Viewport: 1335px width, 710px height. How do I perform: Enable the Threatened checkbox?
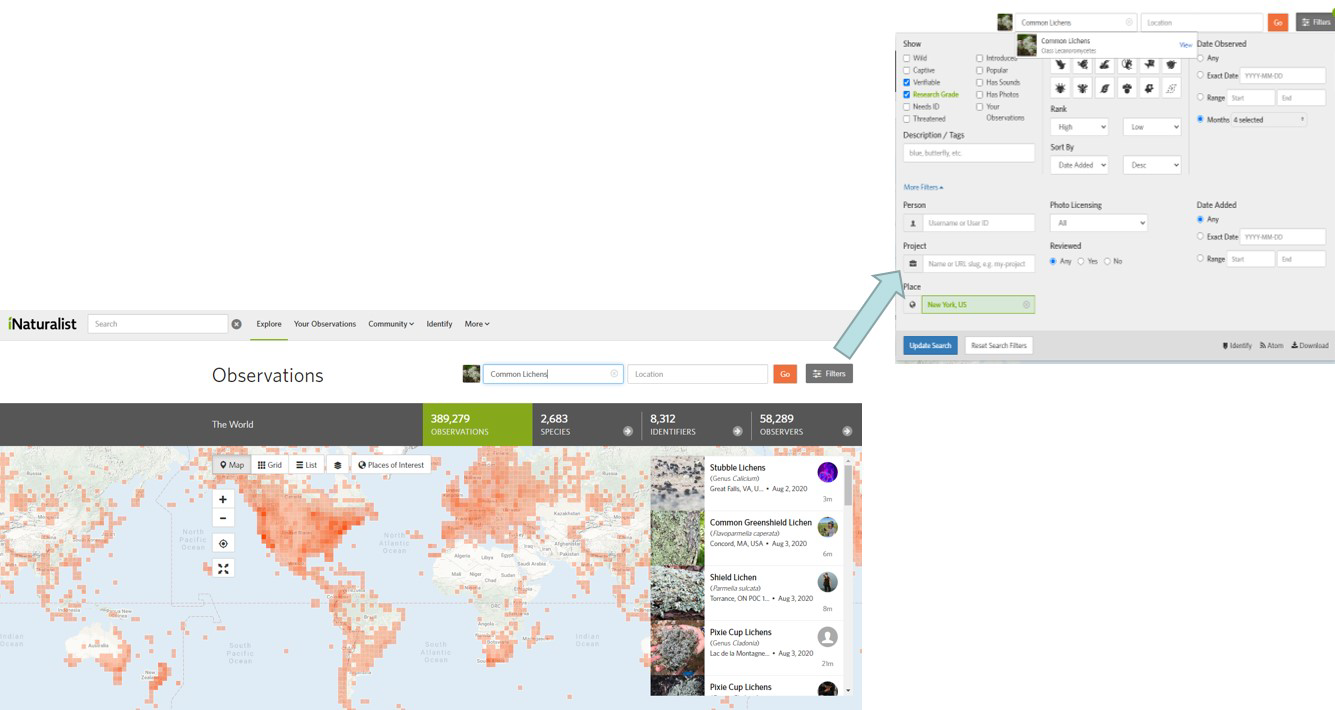click(x=907, y=119)
